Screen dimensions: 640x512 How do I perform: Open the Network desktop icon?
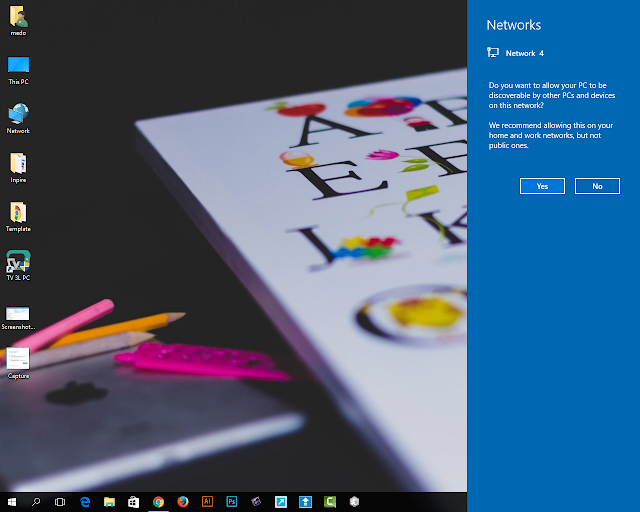(x=18, y=118)
